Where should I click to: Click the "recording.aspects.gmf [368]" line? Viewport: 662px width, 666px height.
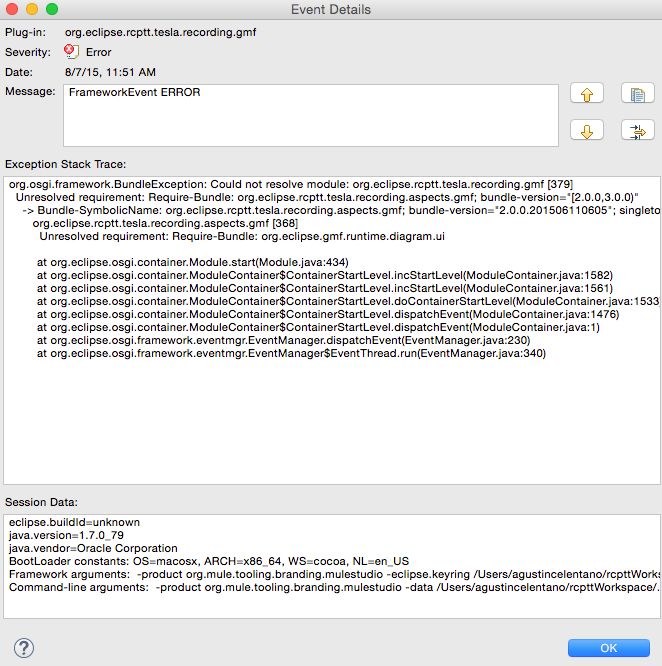pyautogui.click(x=165, y=223)
